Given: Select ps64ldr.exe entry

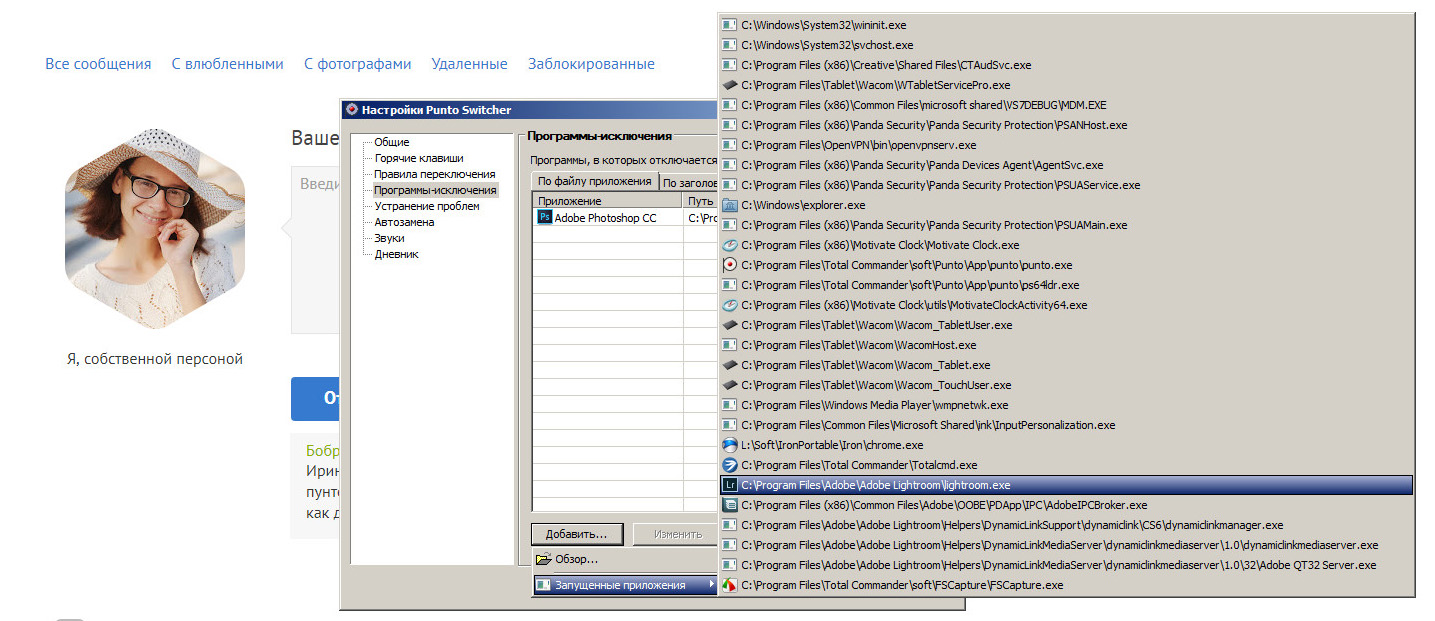Looking at the screenshot, I should tap(1066, 285).
